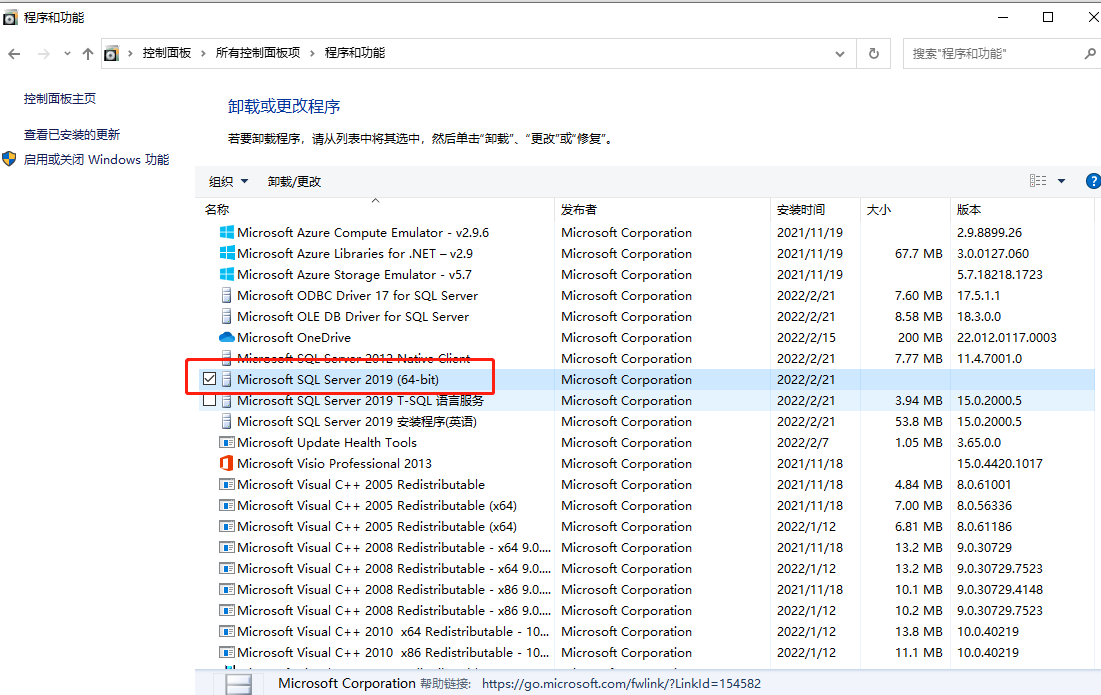Image resolution: width=1101 pixels, height=695 pixels.
Task: Change view using the view layout icon
Action: 1038,181
